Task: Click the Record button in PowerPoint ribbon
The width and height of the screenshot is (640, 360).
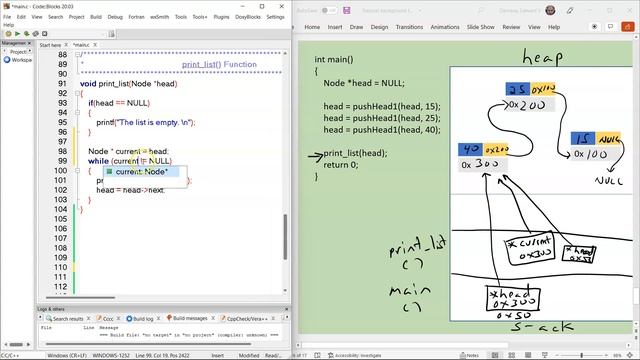Action: (594, 27)
